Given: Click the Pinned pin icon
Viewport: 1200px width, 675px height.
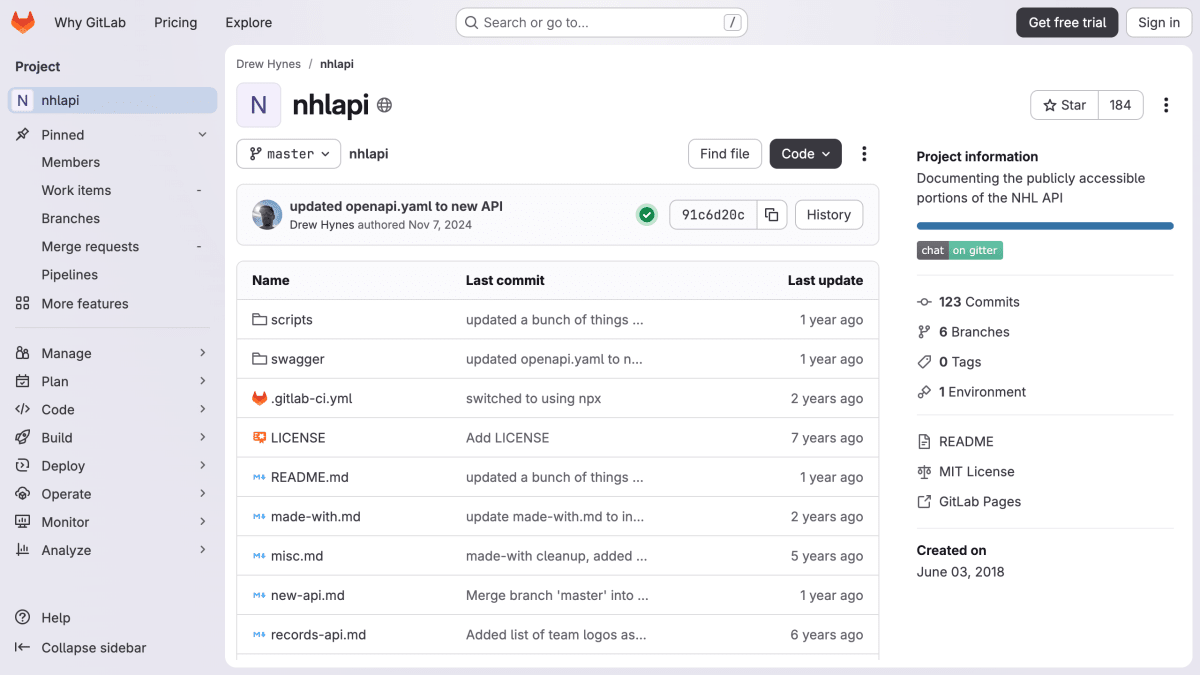Looking at the screenshot, I should click(22, 134).
